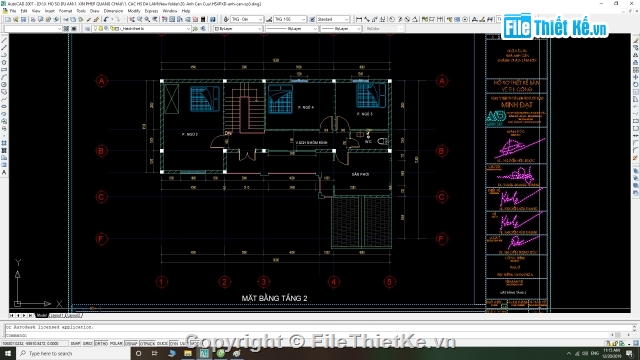This screenshot has width=640, height=360.
Task: Toggle POLAR tracking in status bar
Action: click(x=116, y=343)
